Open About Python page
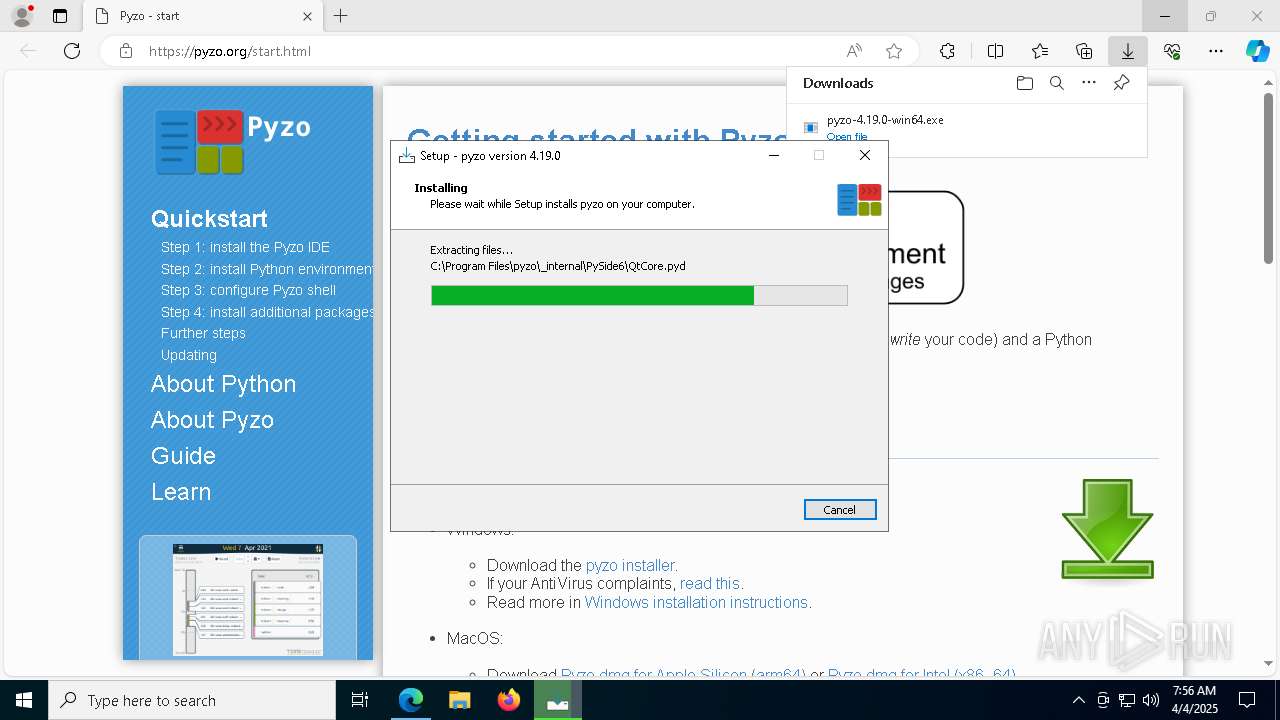This screenshot has width=1280, height=720. (x=223, y=384)
